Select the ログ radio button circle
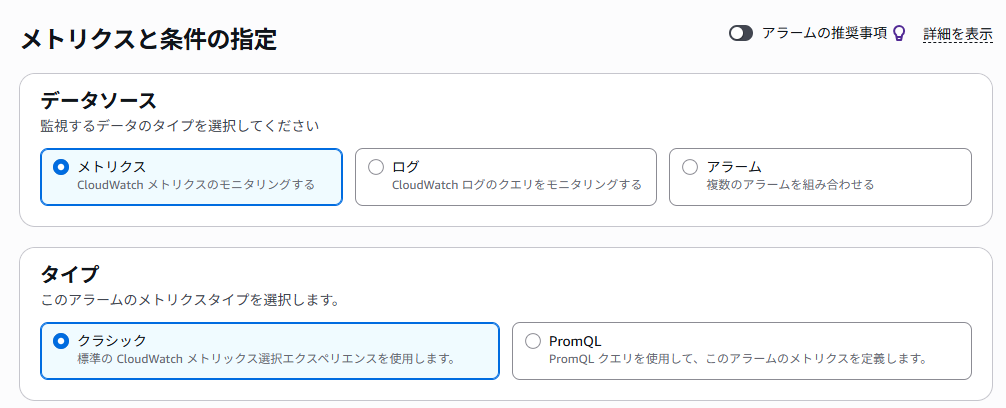Viewport: 1006px width, 408px height. pos(375,167)
